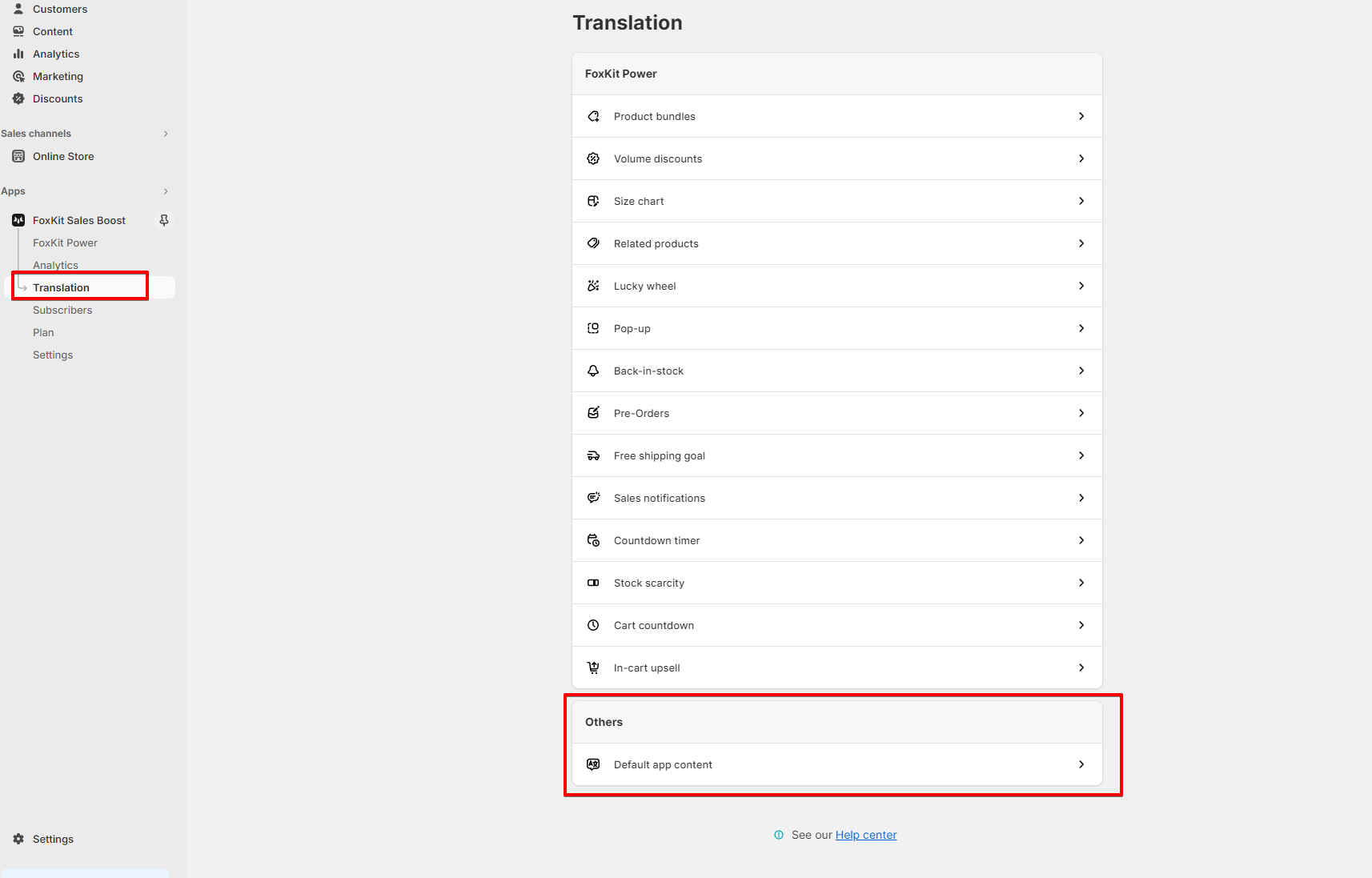
Task: Open Back-in-stock via its chevron
Action: 1081,371
